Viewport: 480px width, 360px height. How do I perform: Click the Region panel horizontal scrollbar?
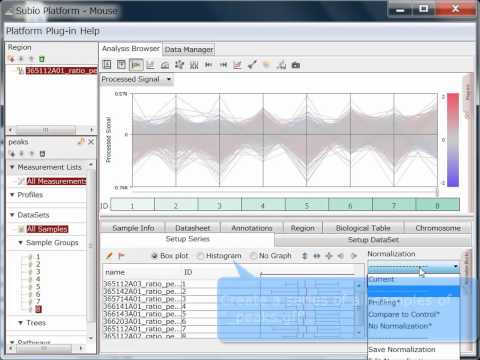tap(50, 130)
